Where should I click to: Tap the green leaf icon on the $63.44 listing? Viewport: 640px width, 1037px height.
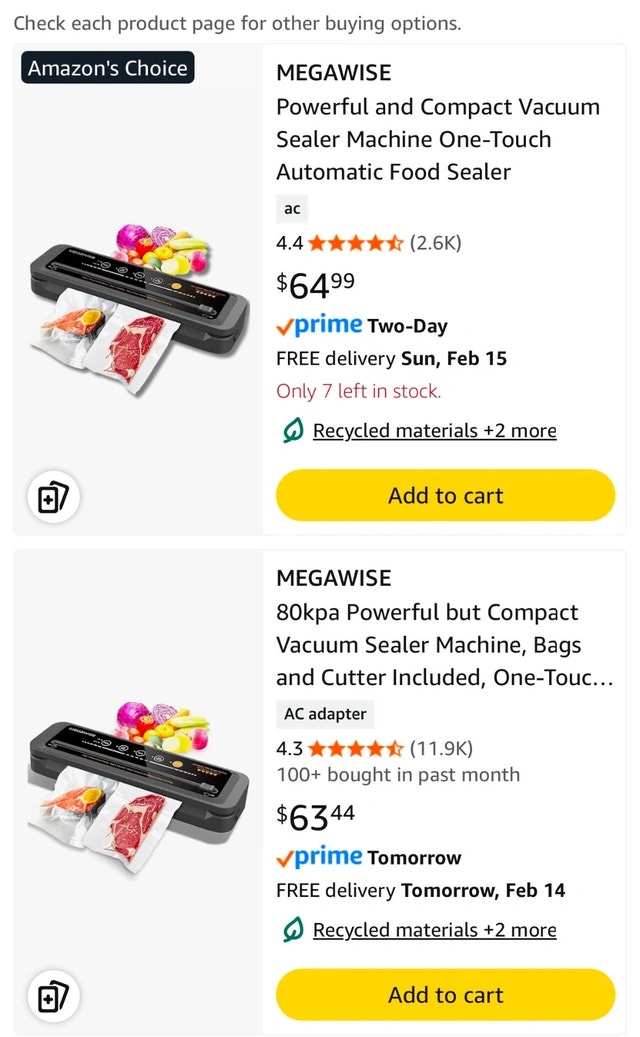pyautogui.click(x=292, y=930)
